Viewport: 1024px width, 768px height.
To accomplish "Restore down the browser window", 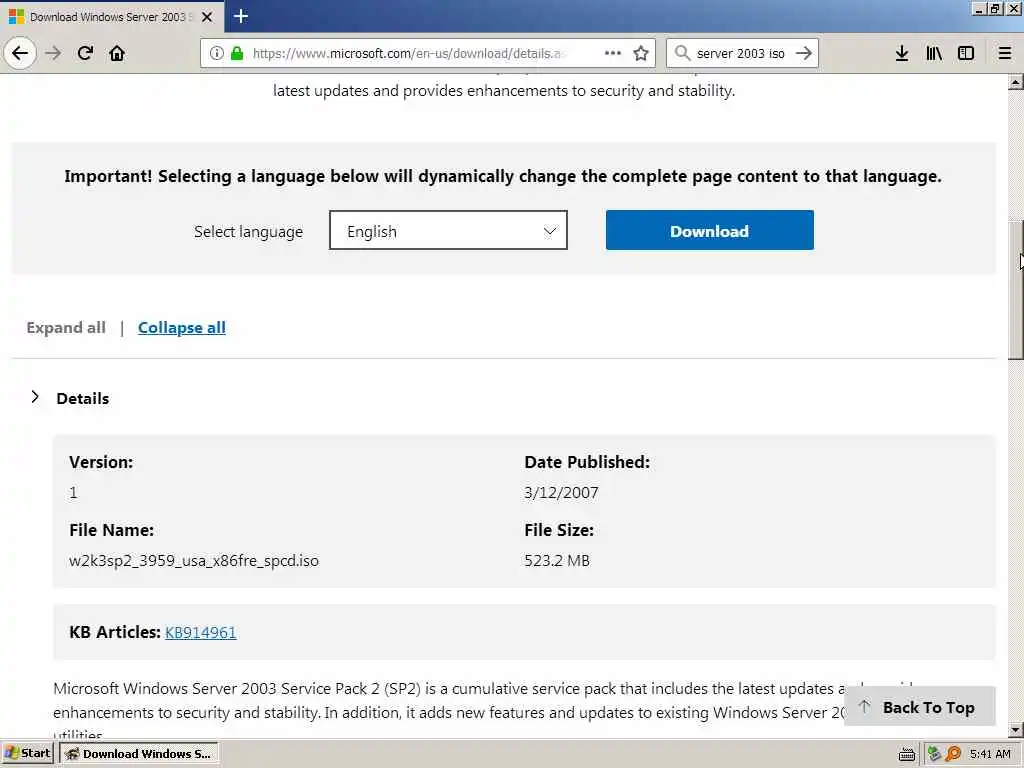I will pyautogui.click(x=995, y=8).
